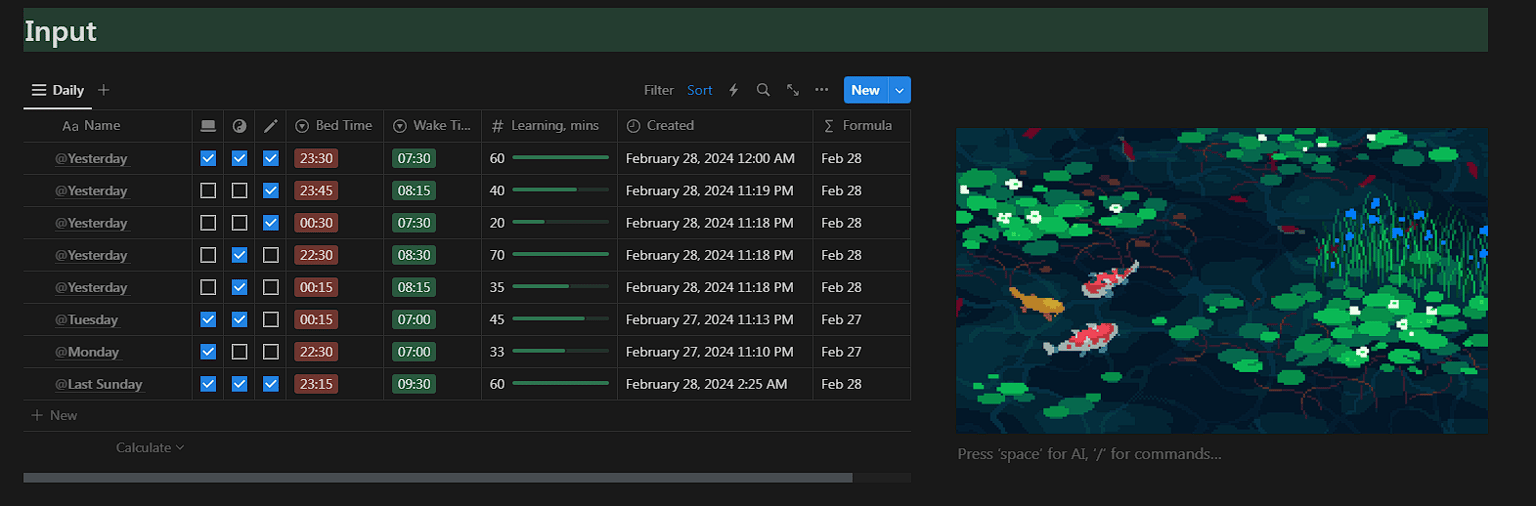This screenshot has height=506, width=1536.
Task: Open the Created column header menu
Action: tap(715, 126)
